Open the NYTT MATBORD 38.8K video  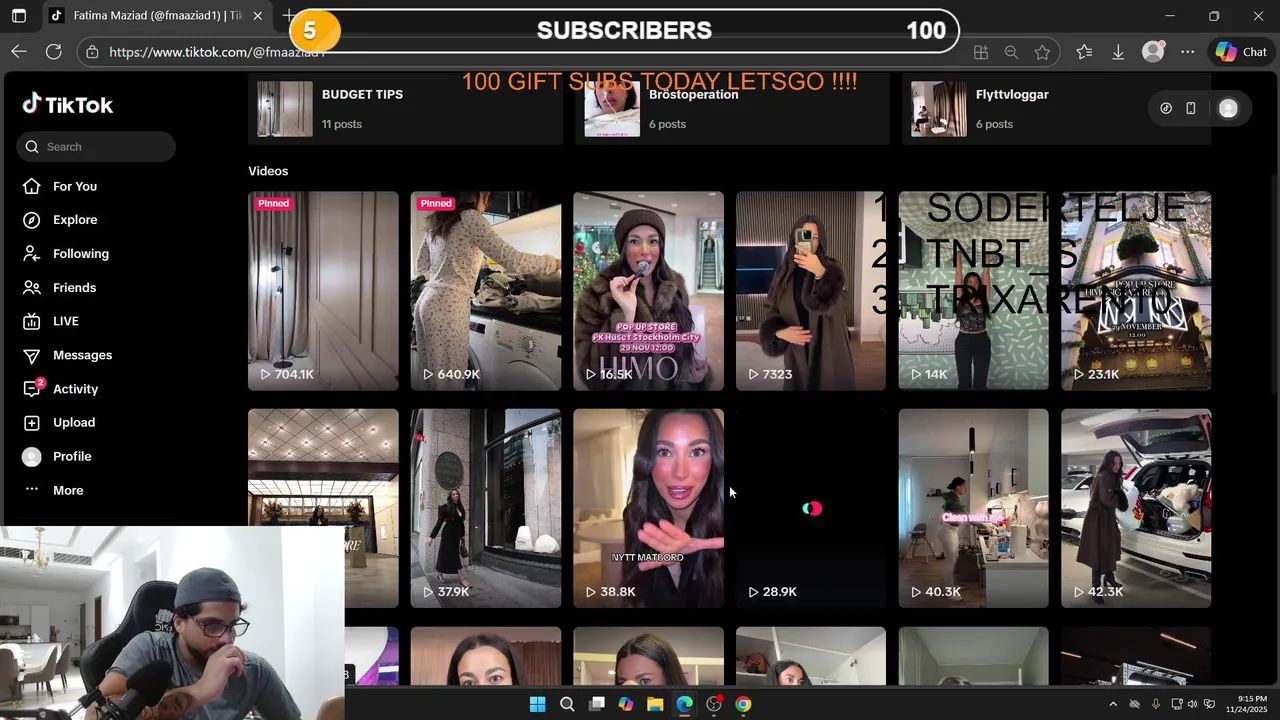tap(648, 508)
